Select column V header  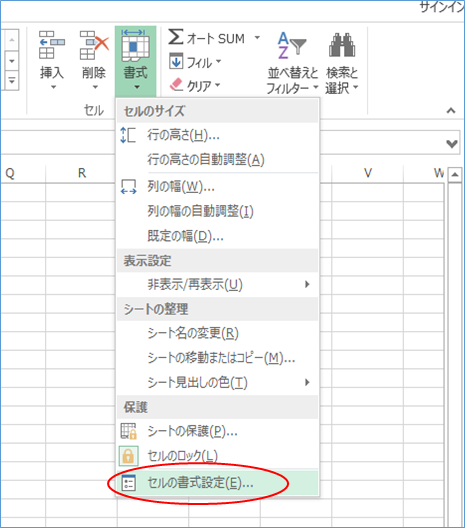(367, 173)
